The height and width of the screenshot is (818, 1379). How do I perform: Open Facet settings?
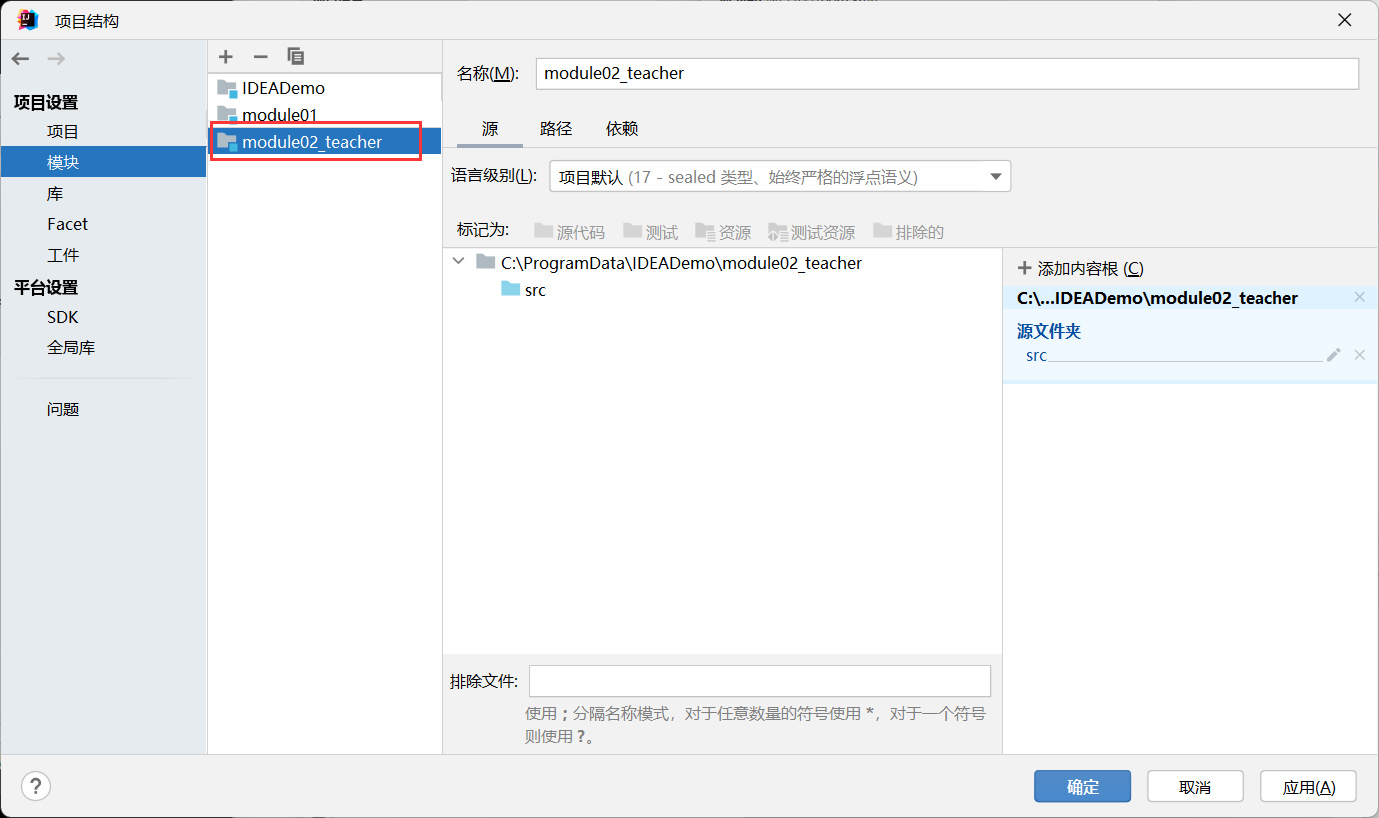coord(67,224)
